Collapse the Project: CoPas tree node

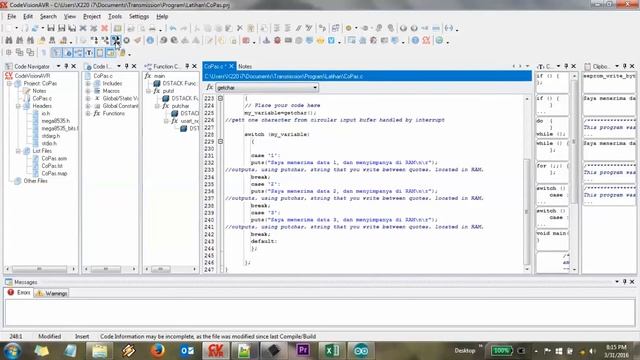pos(9,83)
